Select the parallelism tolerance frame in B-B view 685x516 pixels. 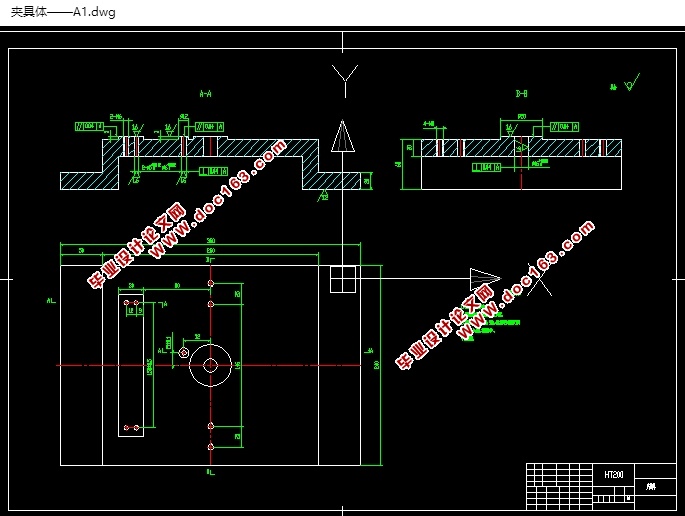point(564,127)
